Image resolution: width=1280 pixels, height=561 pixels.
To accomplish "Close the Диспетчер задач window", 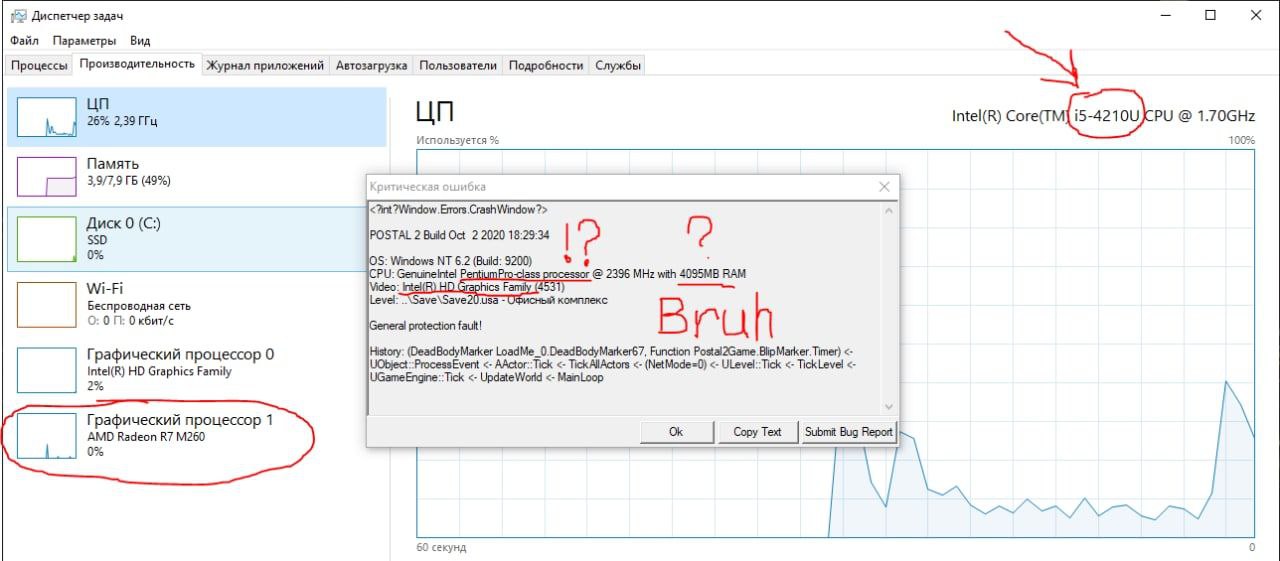I will click(x=1256, y=15).
